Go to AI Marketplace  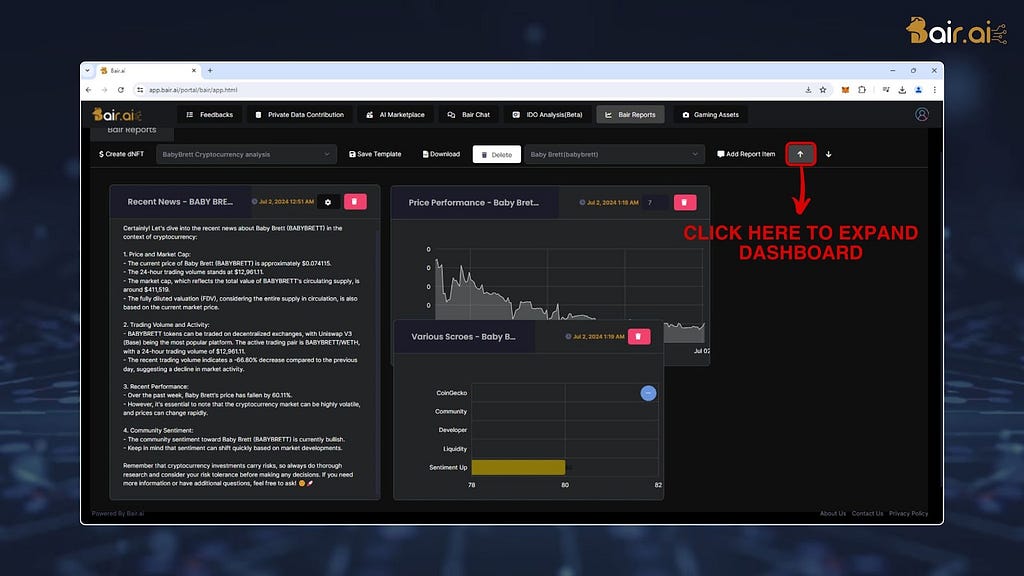point(395,115)
